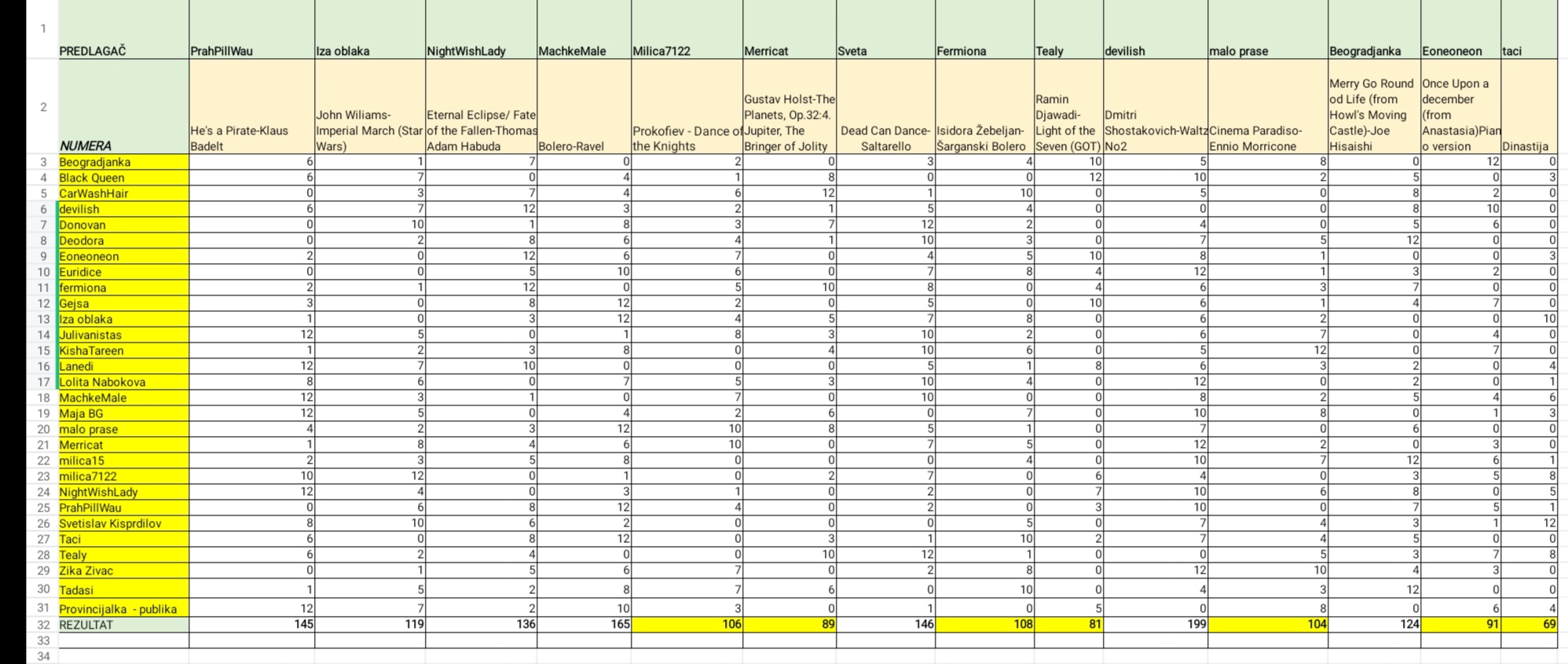Image resolution: width=1568 pixels, height=664 pixels.
Task: Select the Provincijalka - publika cell
Action: (123, 608)
